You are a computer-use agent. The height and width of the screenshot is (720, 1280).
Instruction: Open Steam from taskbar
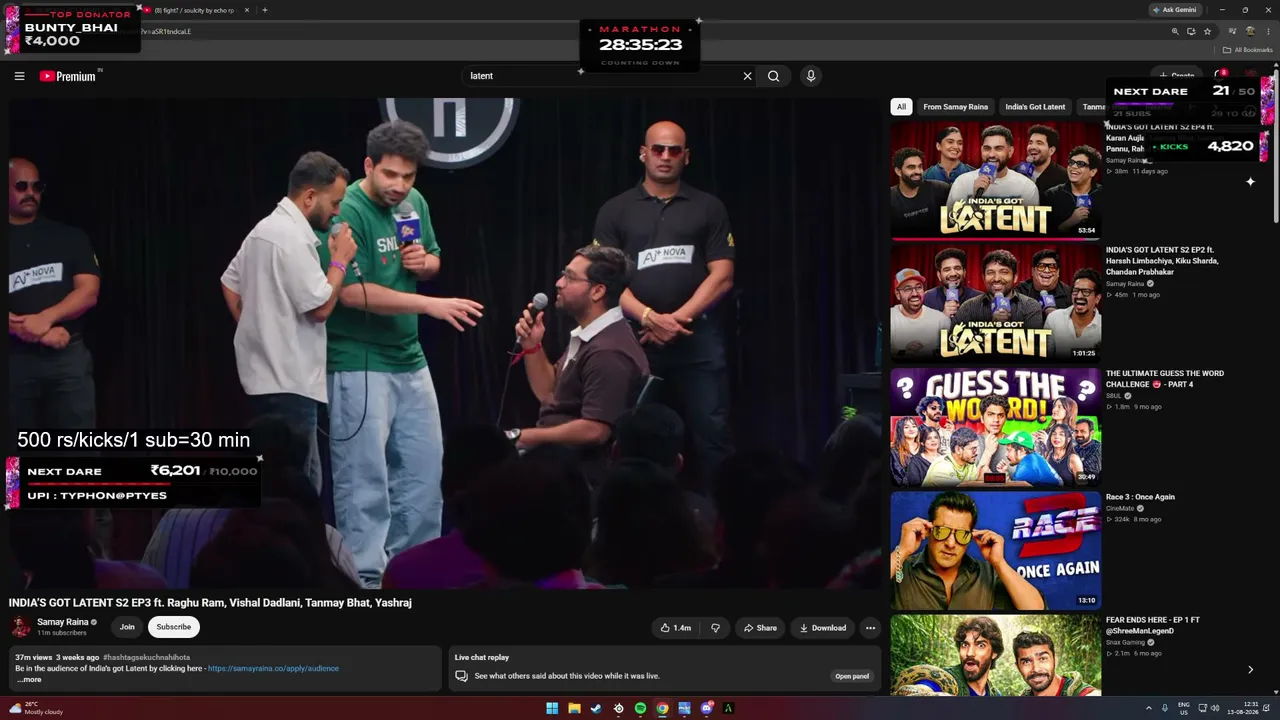point(596,709)
